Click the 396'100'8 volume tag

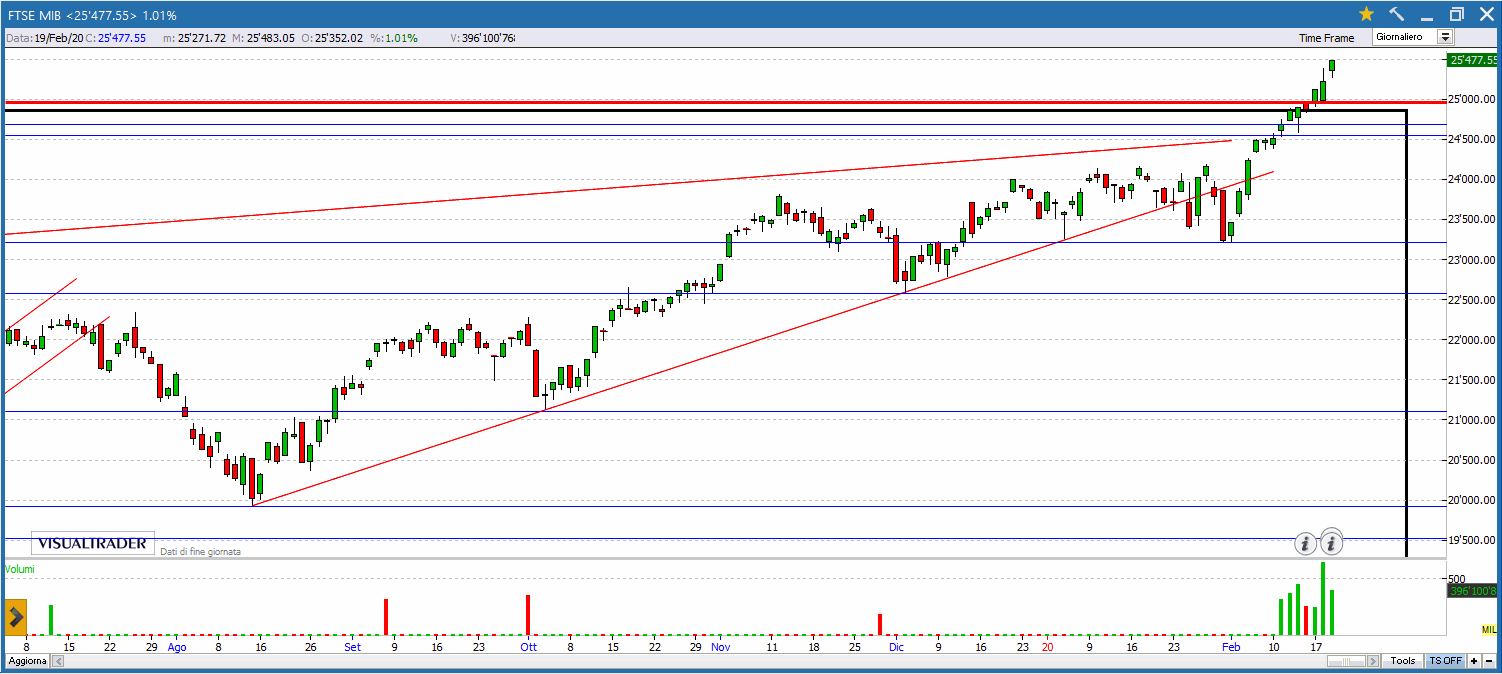pyautogui.click(x=1473, y=591)
